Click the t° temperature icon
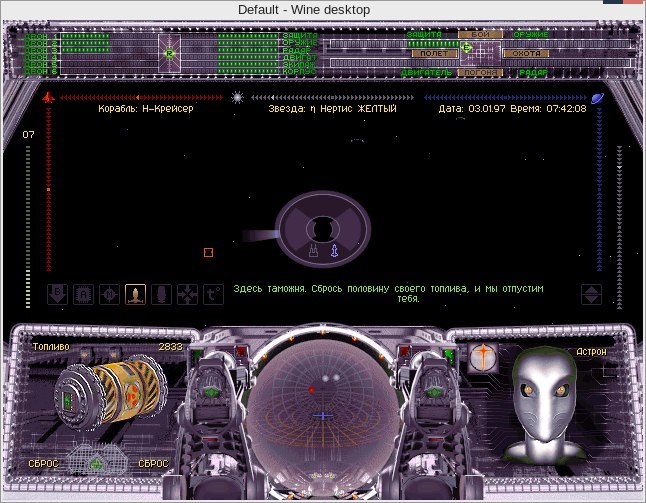The width and height of the screenshot is (646, 503). tap(213, 294)
